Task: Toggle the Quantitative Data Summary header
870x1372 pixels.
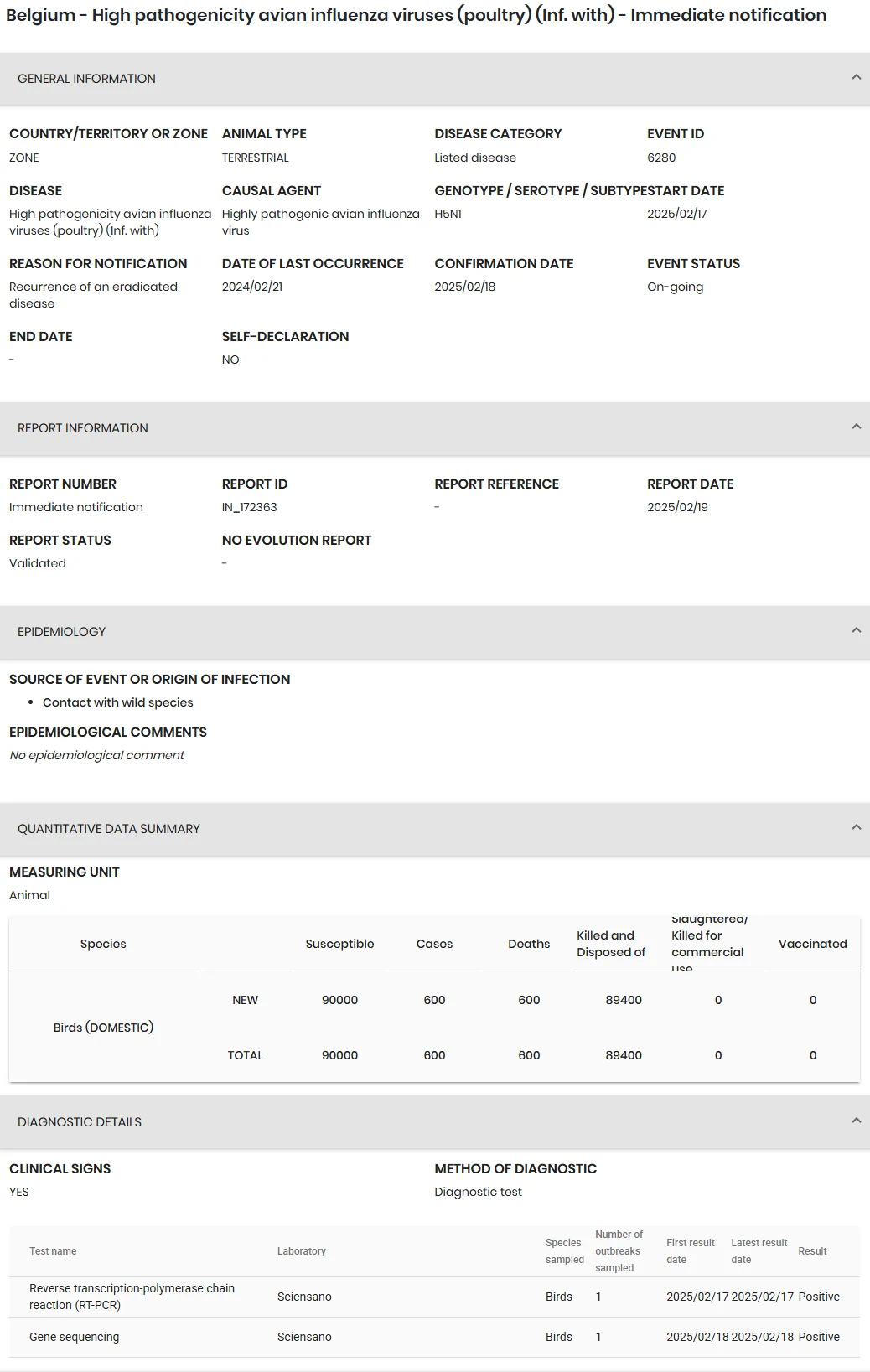Action: click(x=435, y=829)
